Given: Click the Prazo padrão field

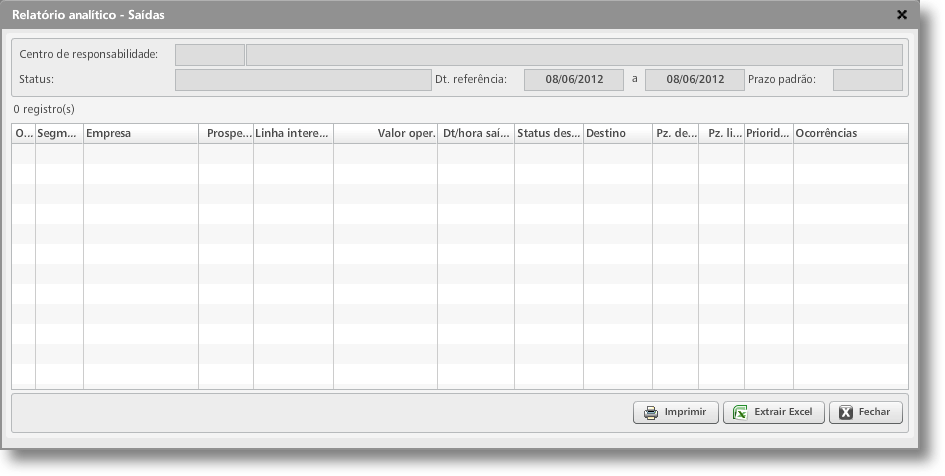Looking at the screenshot, I should [868, 80].
